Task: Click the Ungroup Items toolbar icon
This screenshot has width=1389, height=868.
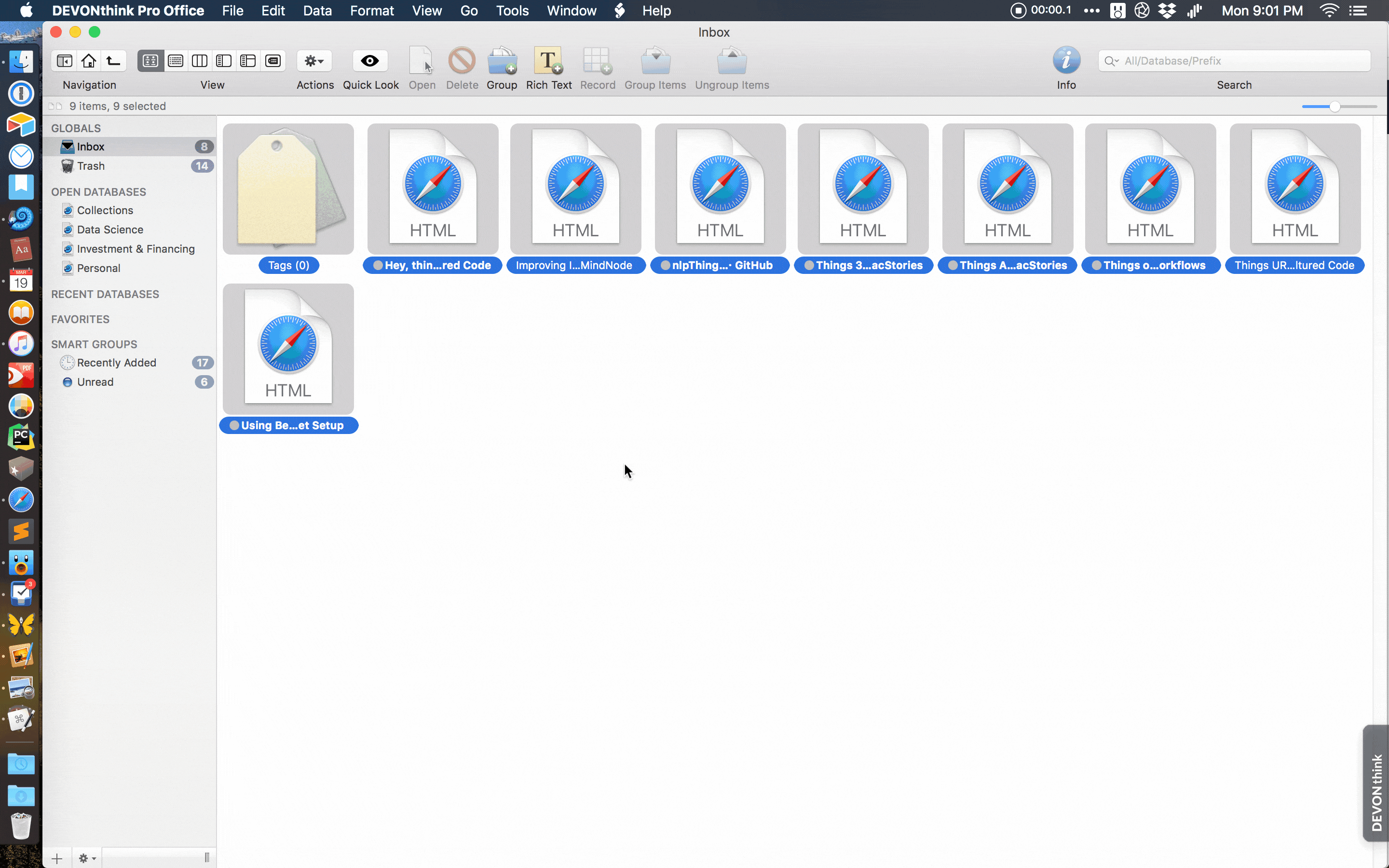Action: (731, 61)
